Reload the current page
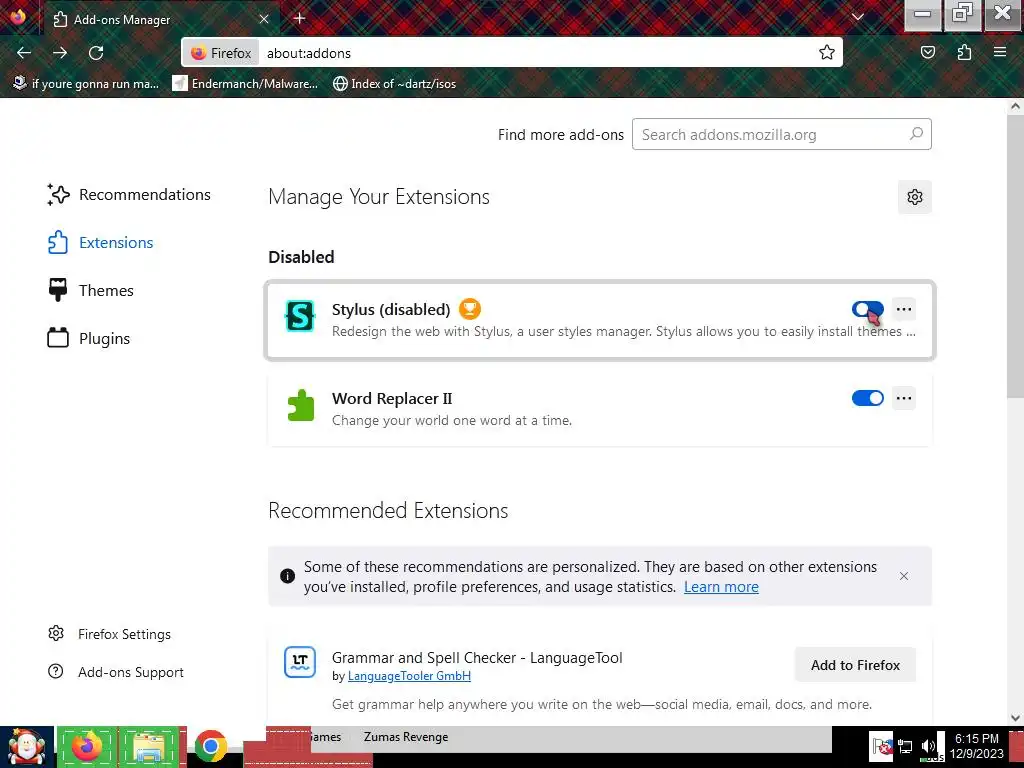 pos(96,53)
